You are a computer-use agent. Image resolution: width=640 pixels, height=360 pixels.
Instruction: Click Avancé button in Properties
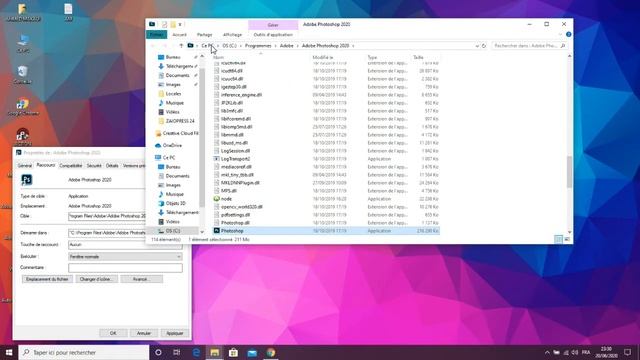click(142, 279)
